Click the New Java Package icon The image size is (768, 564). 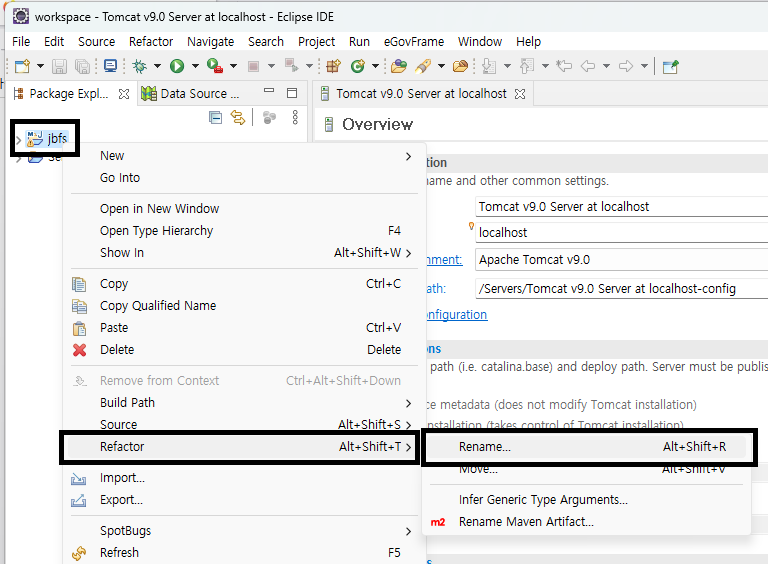(x=334, y=66)
